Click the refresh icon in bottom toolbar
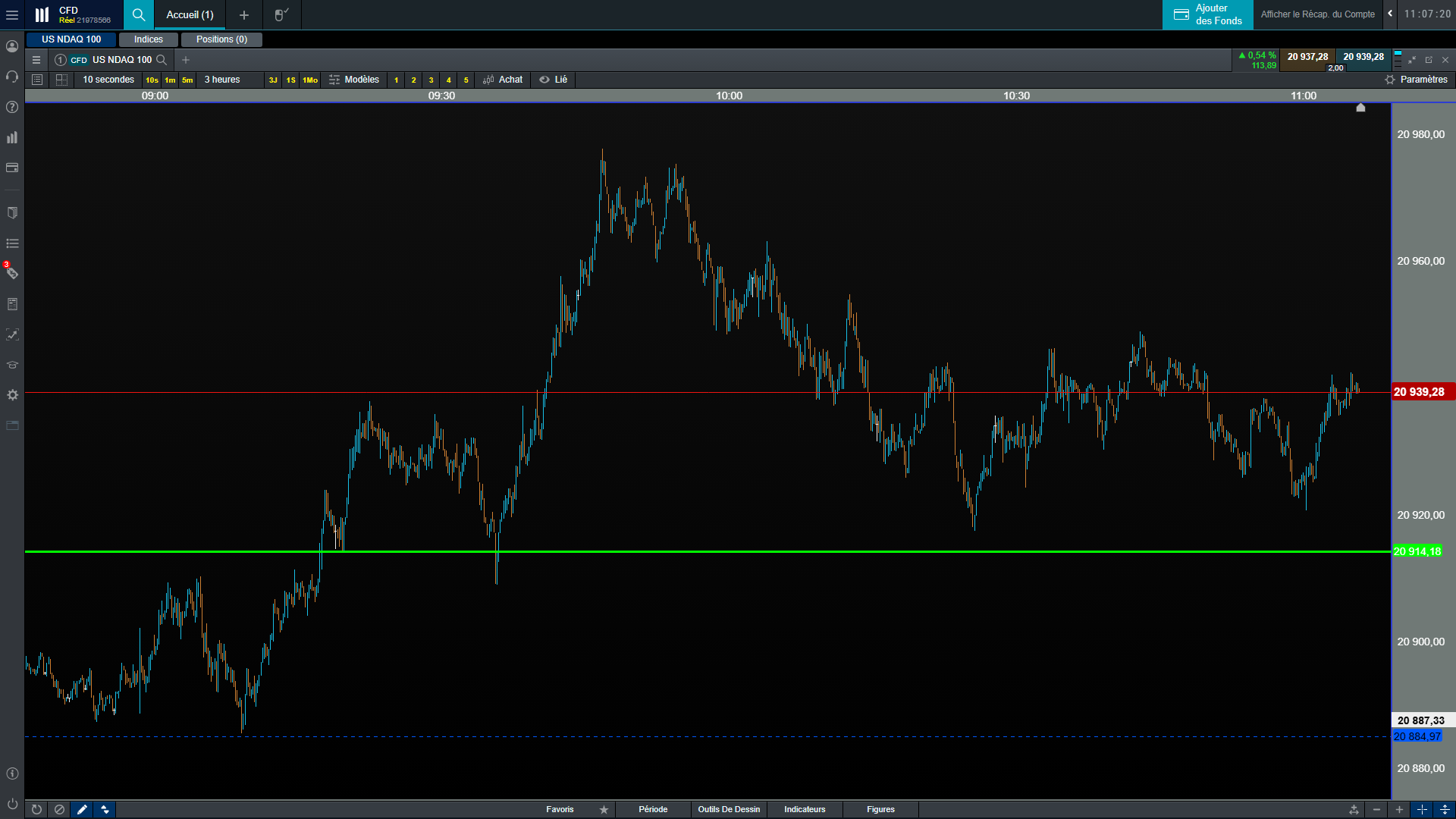This screenshot has height=819, width=1456. [36, 809]
